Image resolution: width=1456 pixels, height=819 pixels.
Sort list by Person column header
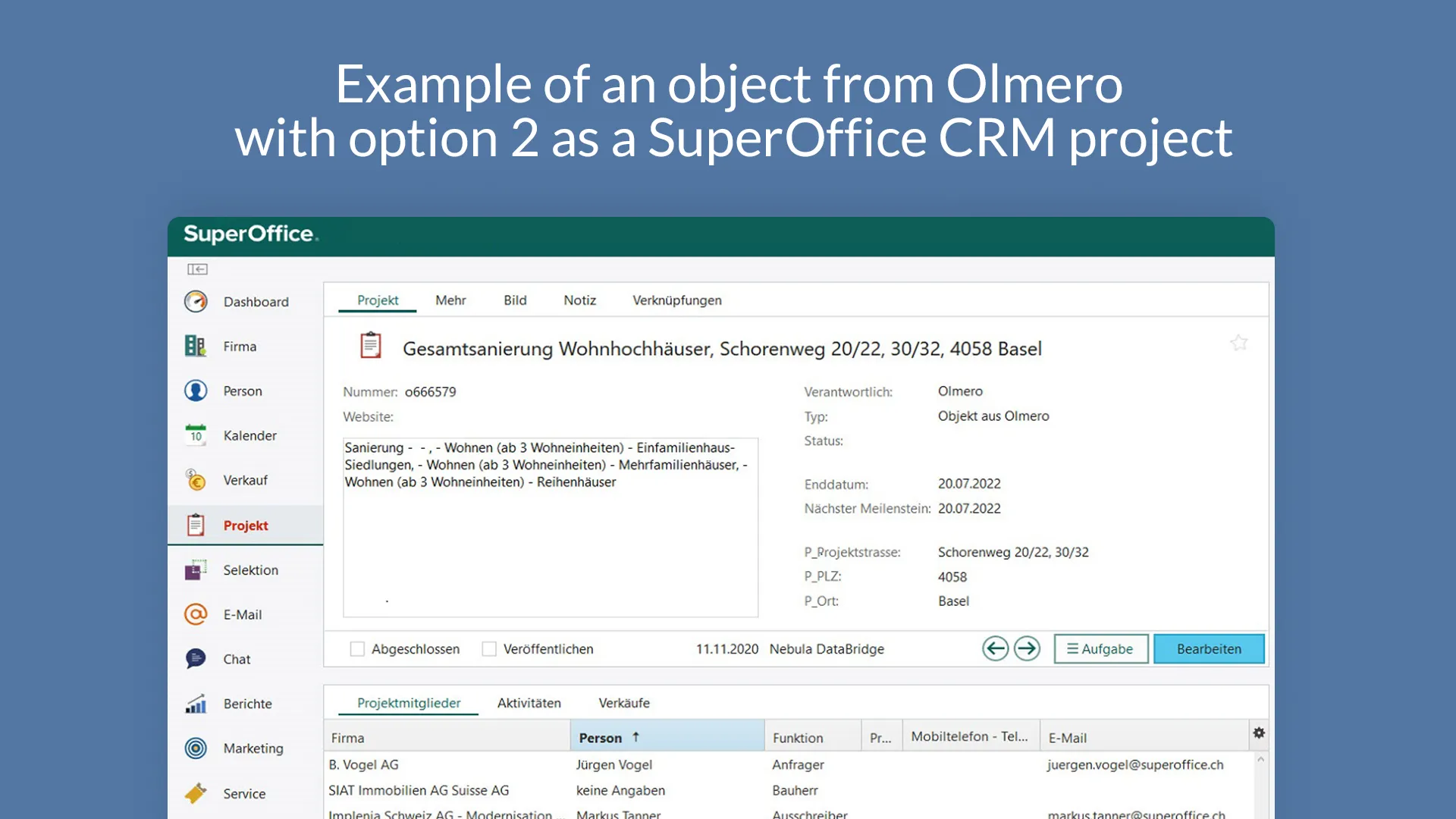pos(601,738)
